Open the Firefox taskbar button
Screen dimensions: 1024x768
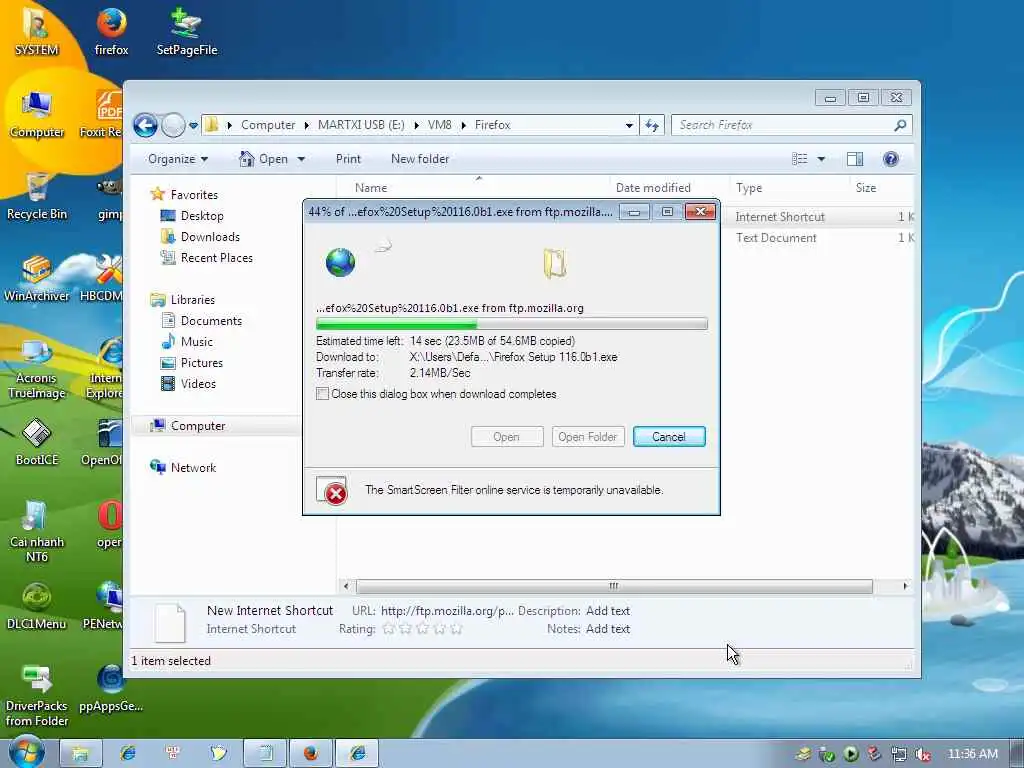311,753
